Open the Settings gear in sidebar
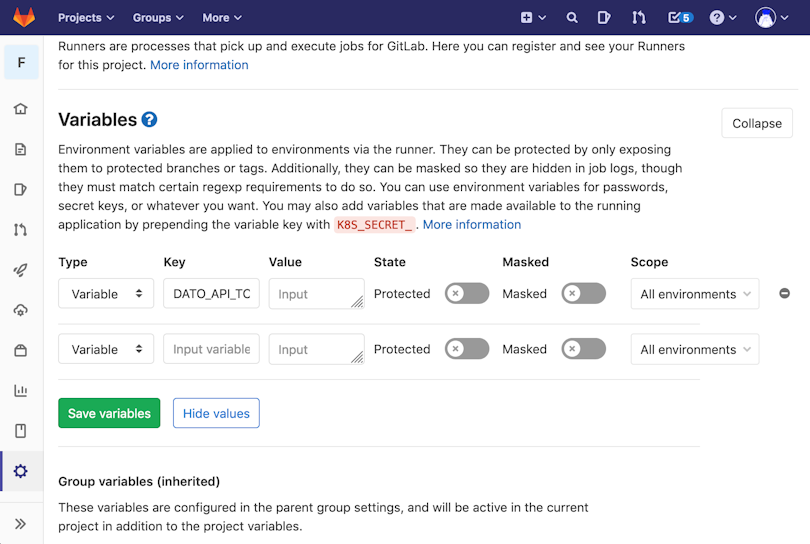 [x=21, y=471]
